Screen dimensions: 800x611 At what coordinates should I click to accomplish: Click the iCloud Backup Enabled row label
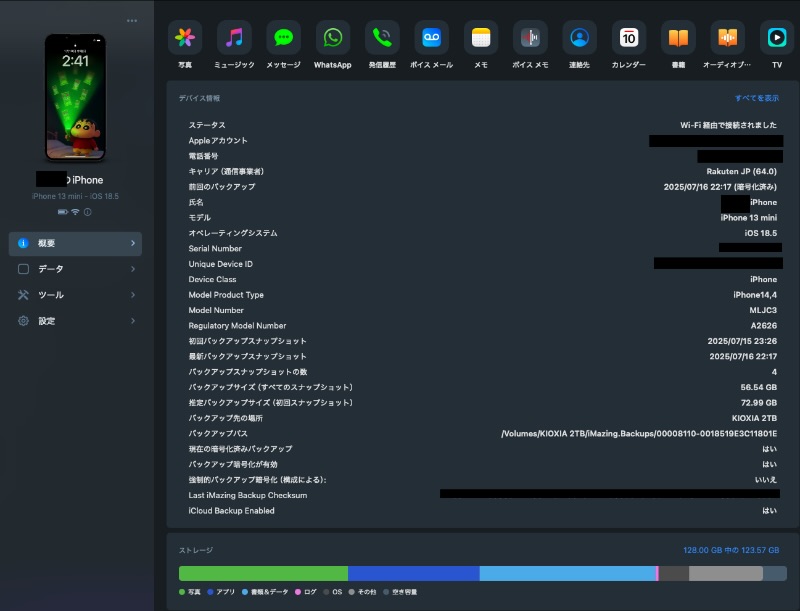click(x=231, y=511)
